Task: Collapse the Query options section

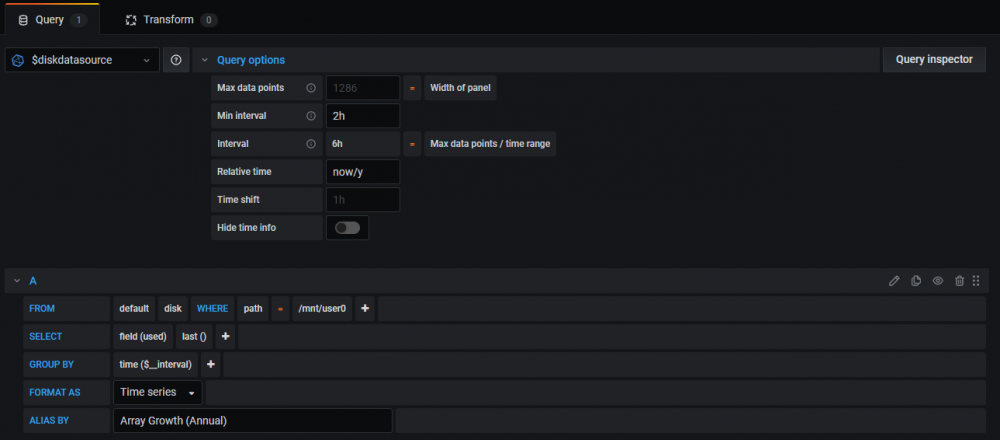Action: pos(205,60)
